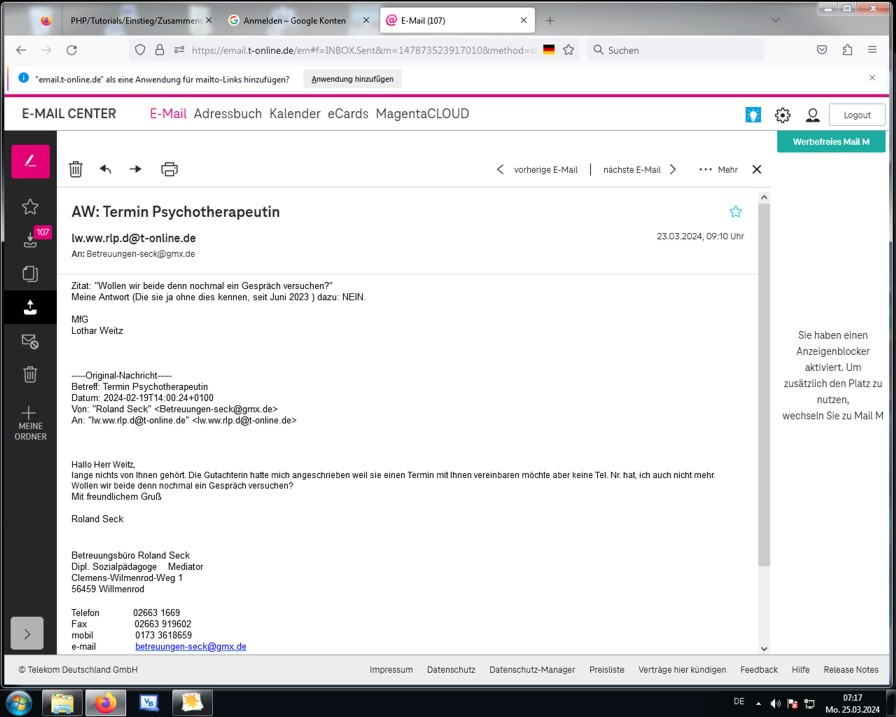The image size is (896, 717).
Task: Open settings via the gear icon
Action: pyautogui.click(x=783, y=115)
